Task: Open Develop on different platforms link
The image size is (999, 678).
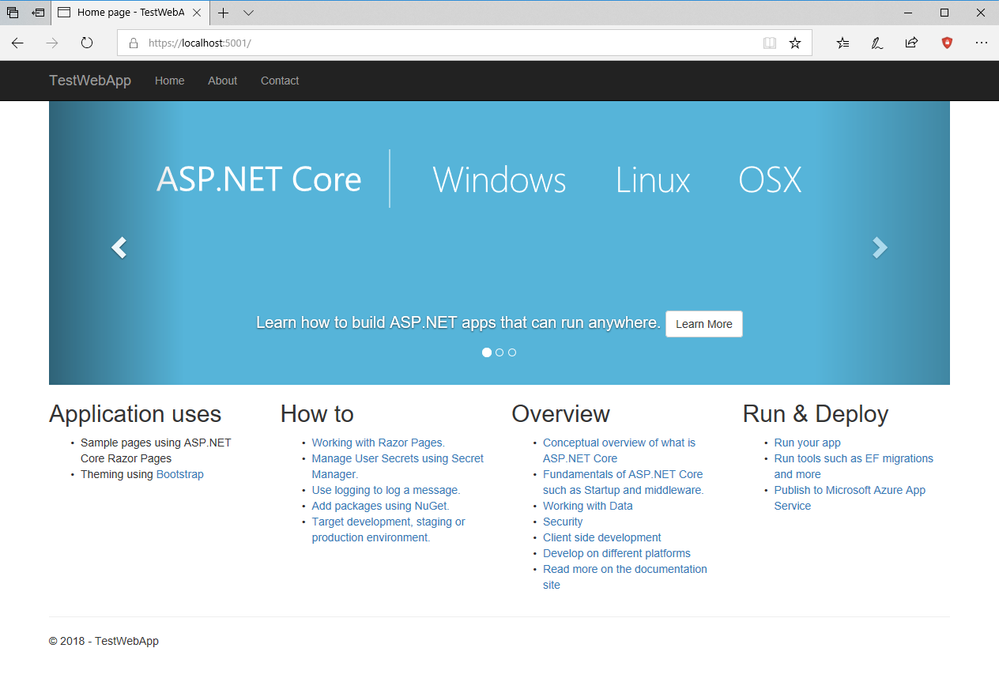Action: pos(616,553)
